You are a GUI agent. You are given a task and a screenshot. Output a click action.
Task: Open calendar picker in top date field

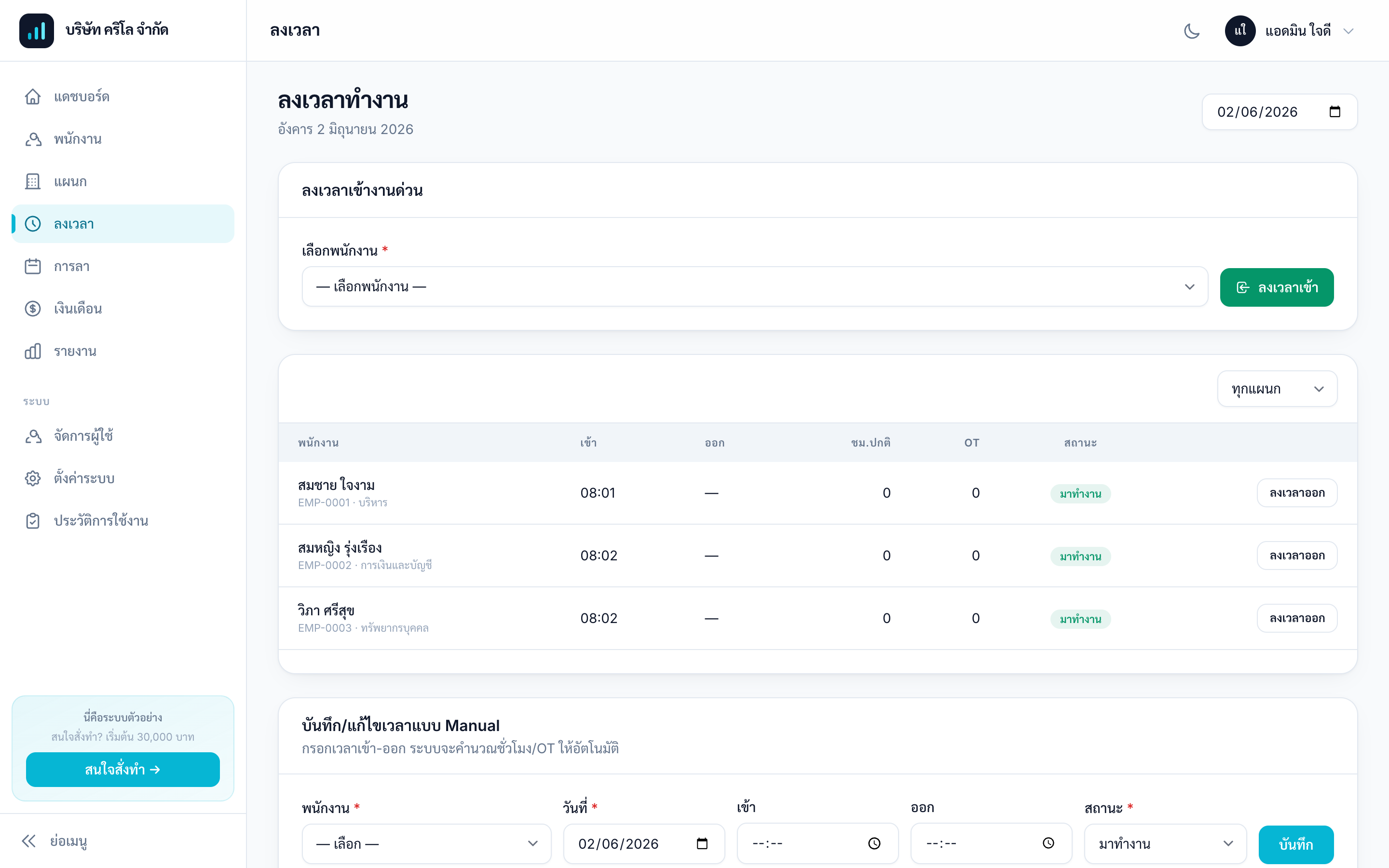coord(1335,112)
